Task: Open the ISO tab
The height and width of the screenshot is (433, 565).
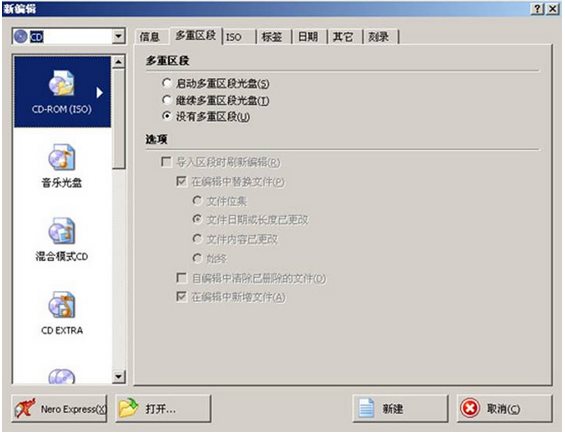Action: 238,37
